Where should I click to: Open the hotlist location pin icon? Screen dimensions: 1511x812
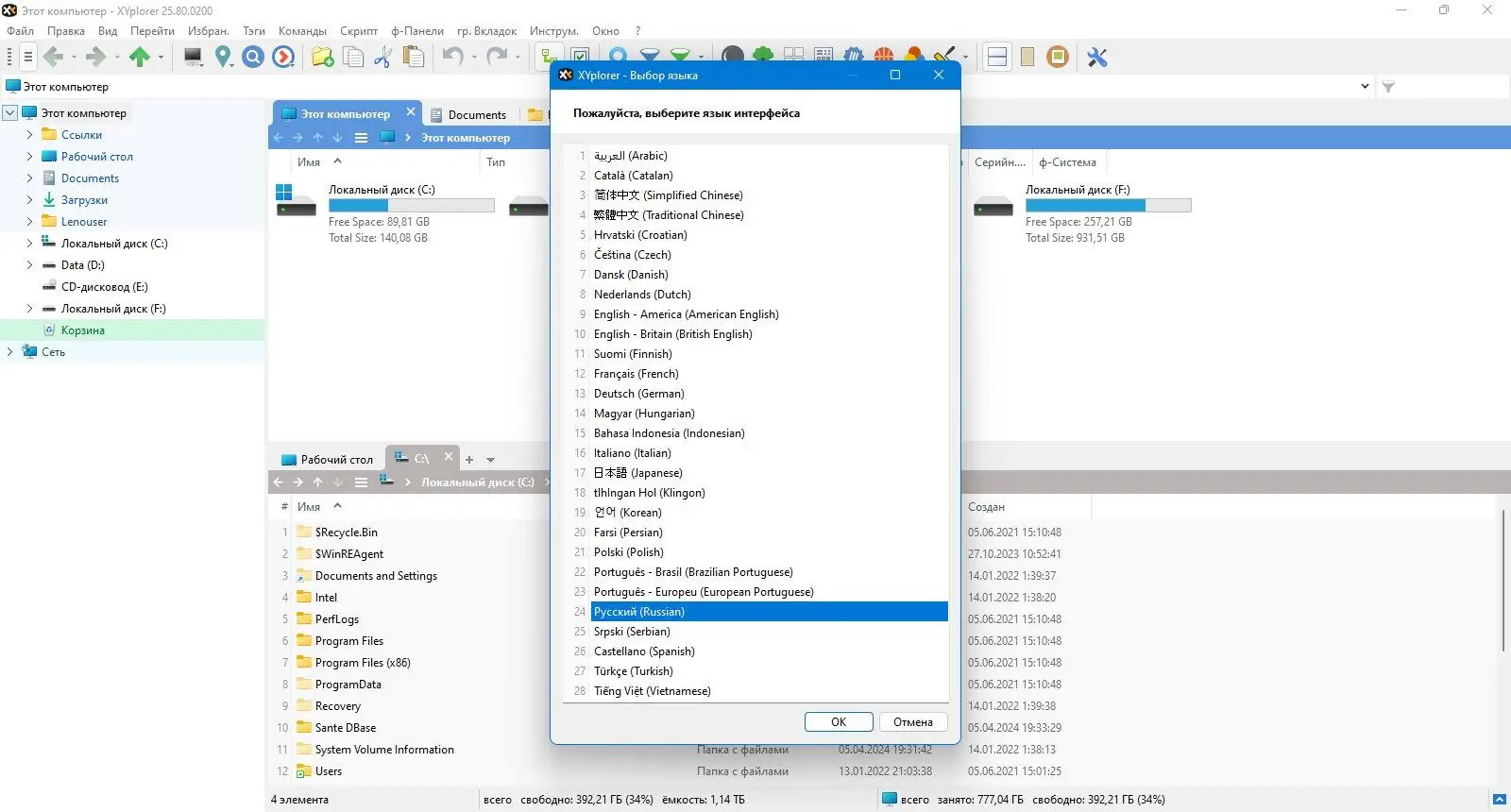223,58
